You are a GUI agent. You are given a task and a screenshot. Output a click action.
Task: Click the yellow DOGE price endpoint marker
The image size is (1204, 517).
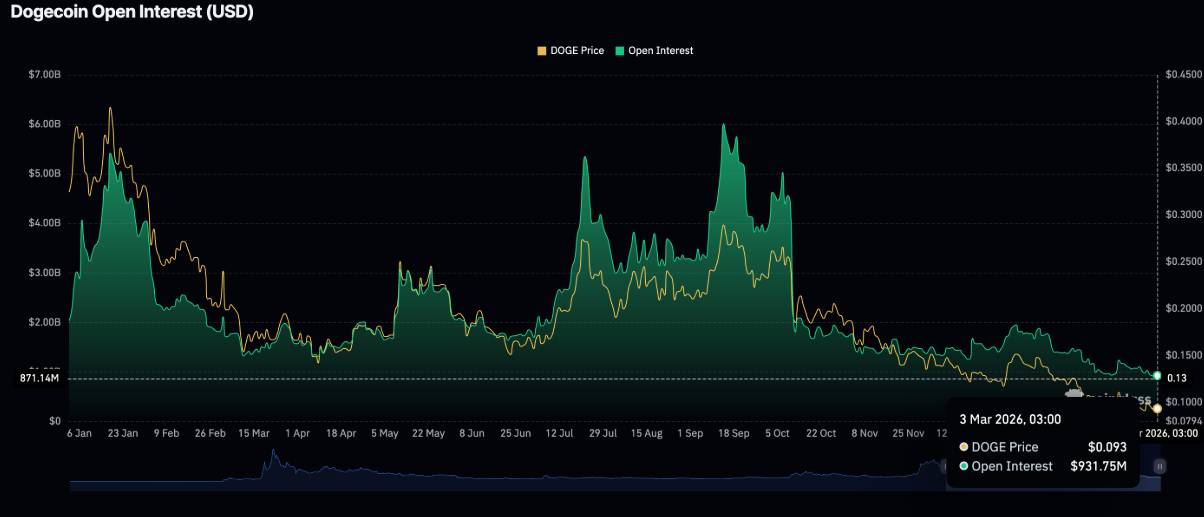(1157, 408)
